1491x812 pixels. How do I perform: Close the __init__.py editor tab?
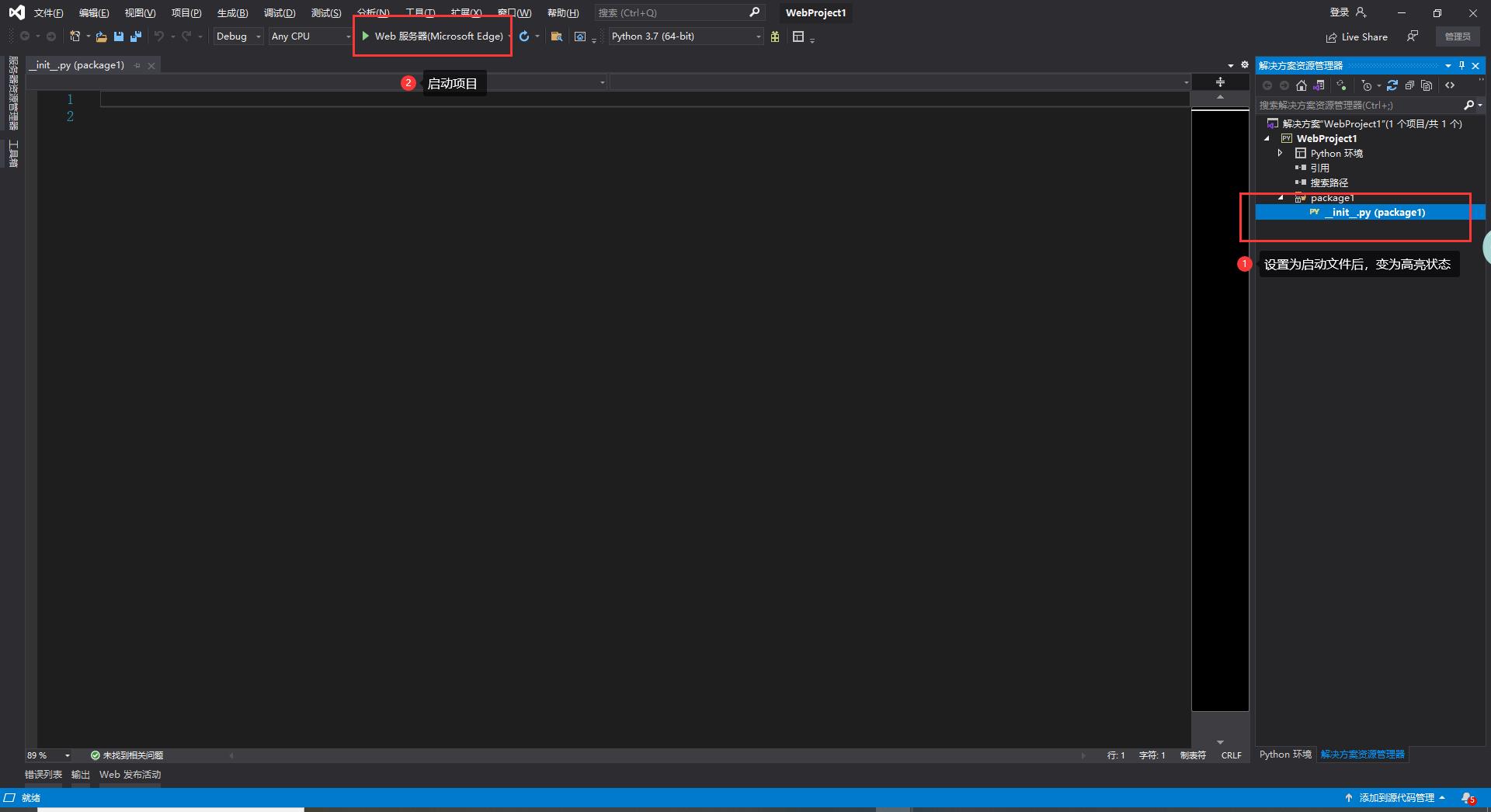point(151,66)
